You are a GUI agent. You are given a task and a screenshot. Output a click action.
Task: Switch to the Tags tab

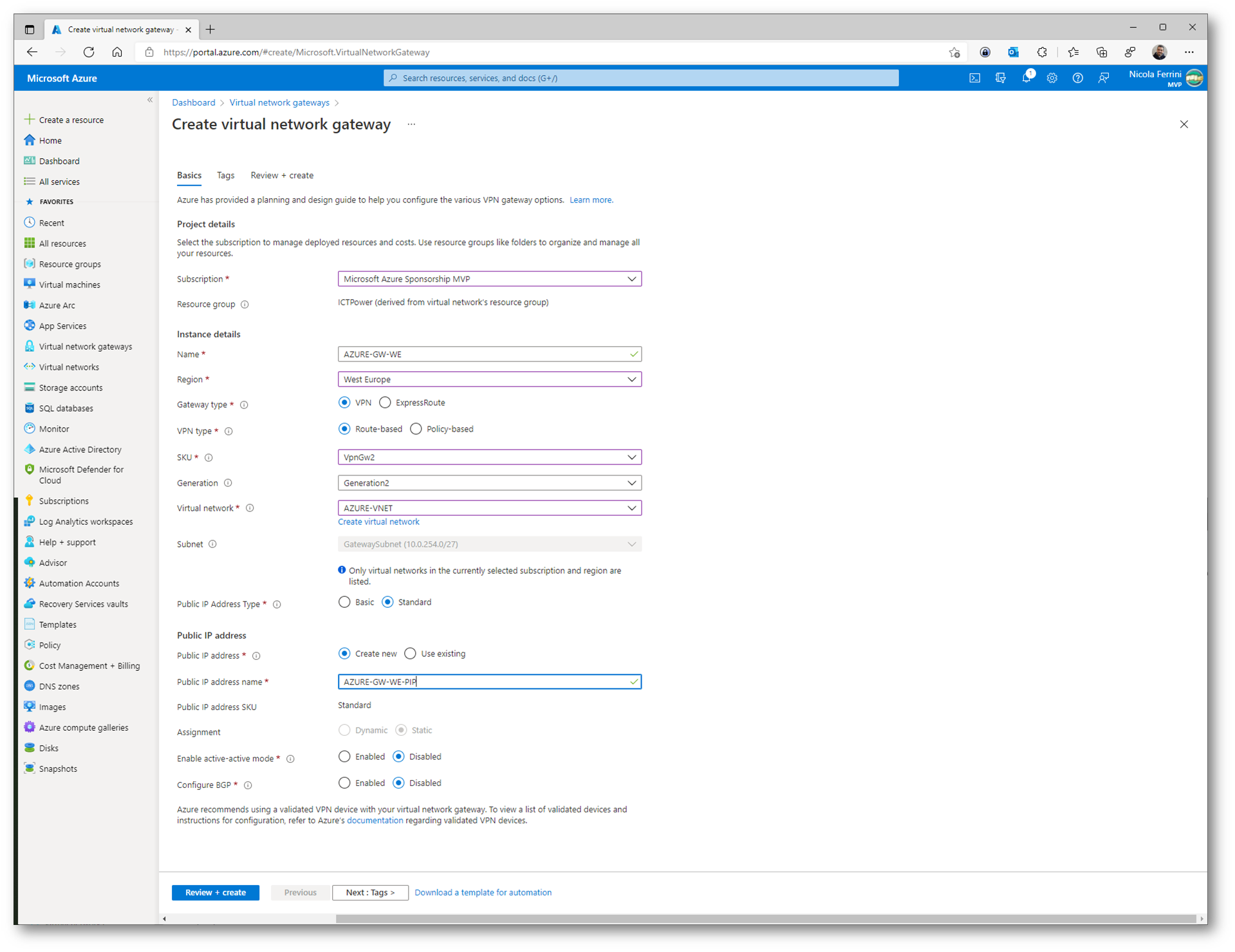[225, 175]
